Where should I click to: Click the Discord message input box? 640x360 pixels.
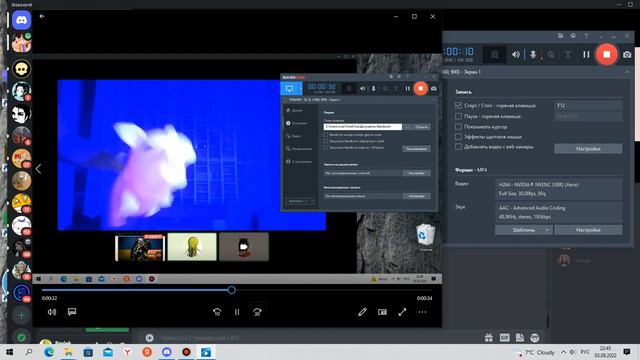click(310, 338)
